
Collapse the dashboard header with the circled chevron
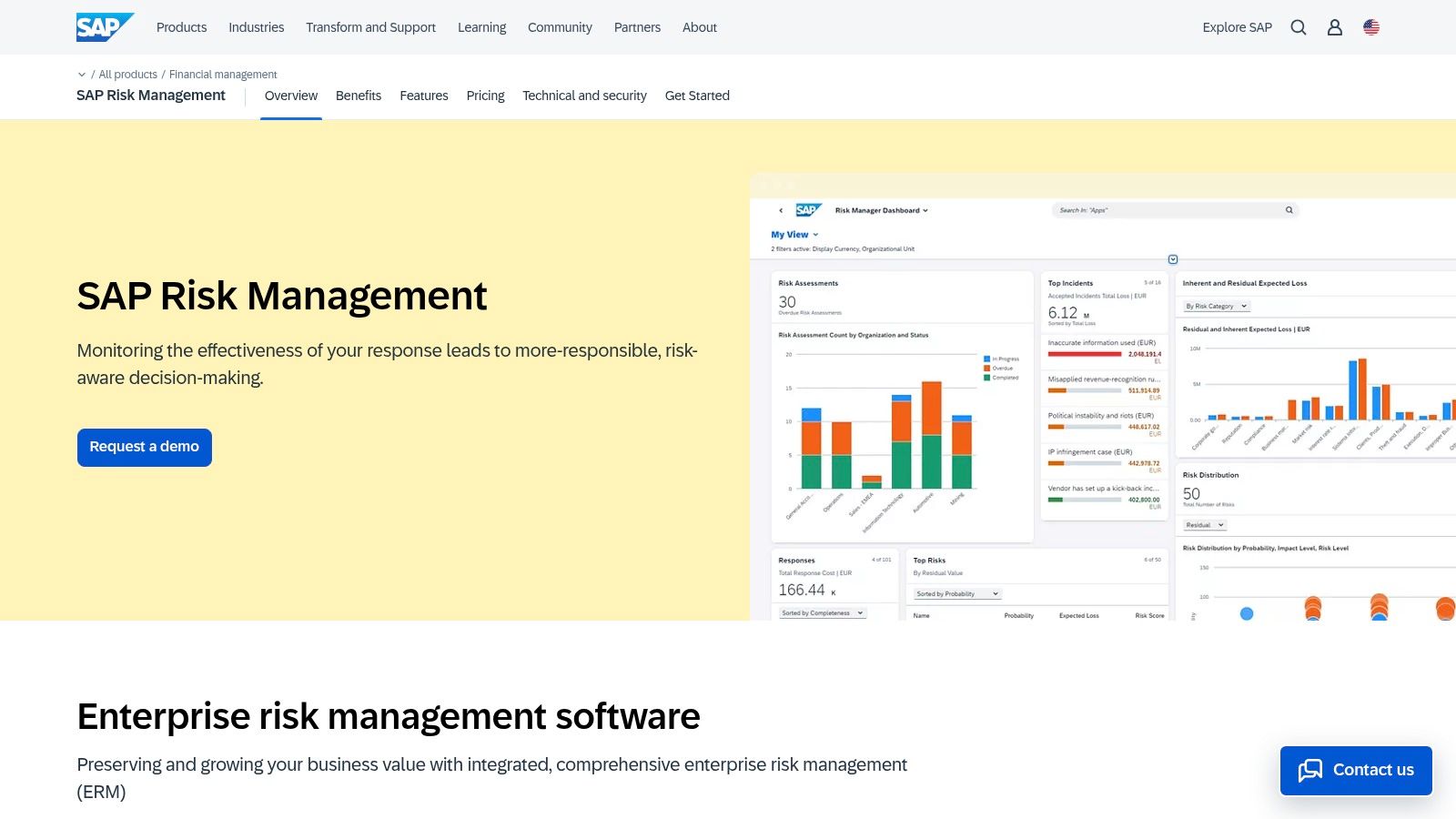(x=1172, y=258)
